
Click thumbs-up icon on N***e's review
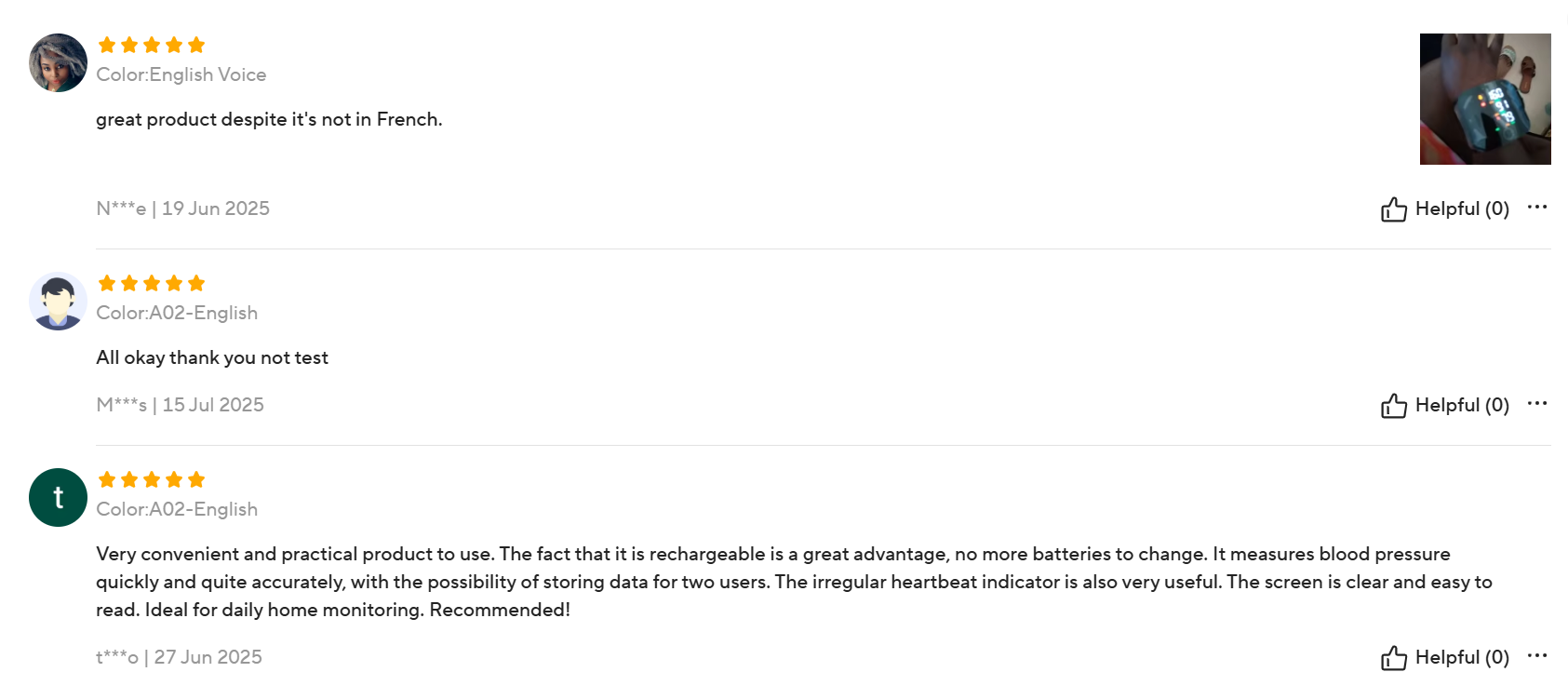pos(1393,209)
